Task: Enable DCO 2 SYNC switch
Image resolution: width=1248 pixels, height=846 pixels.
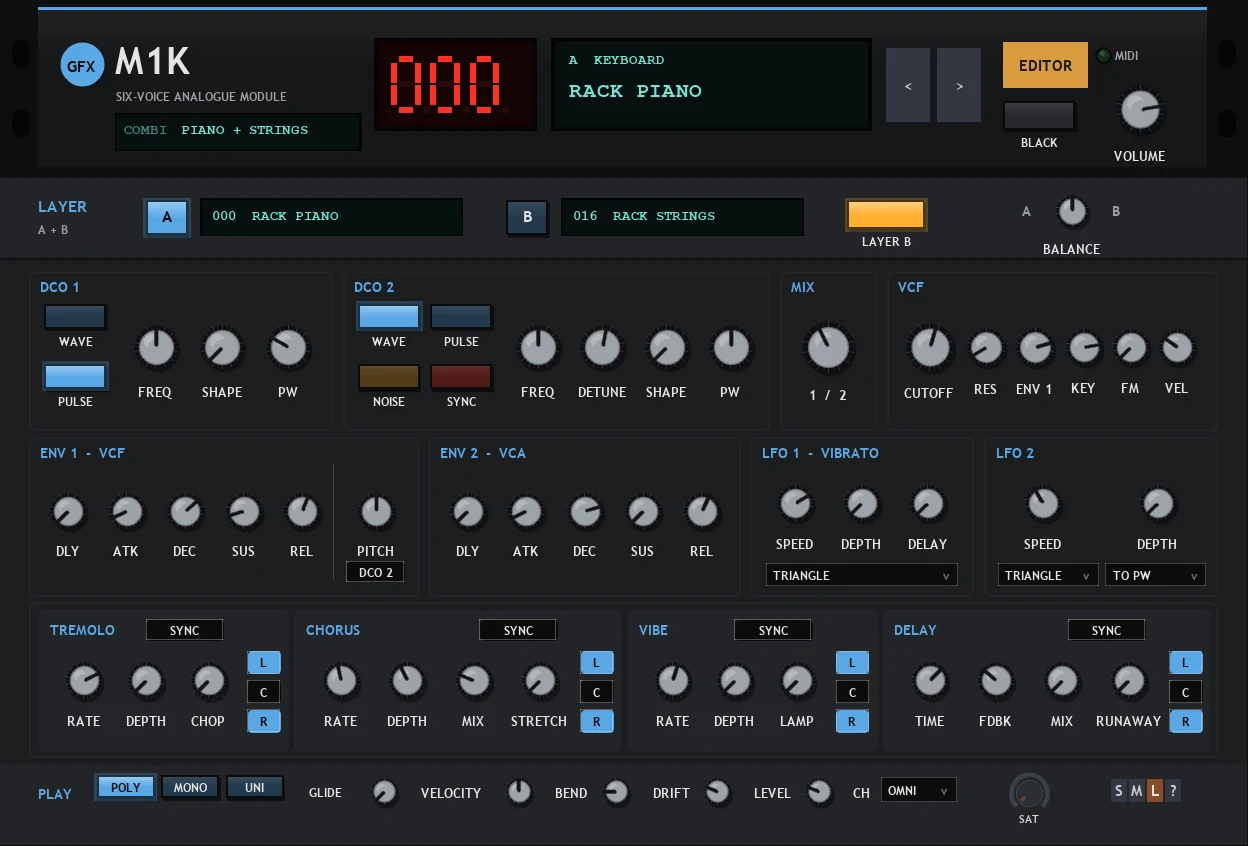Action: 461,377
